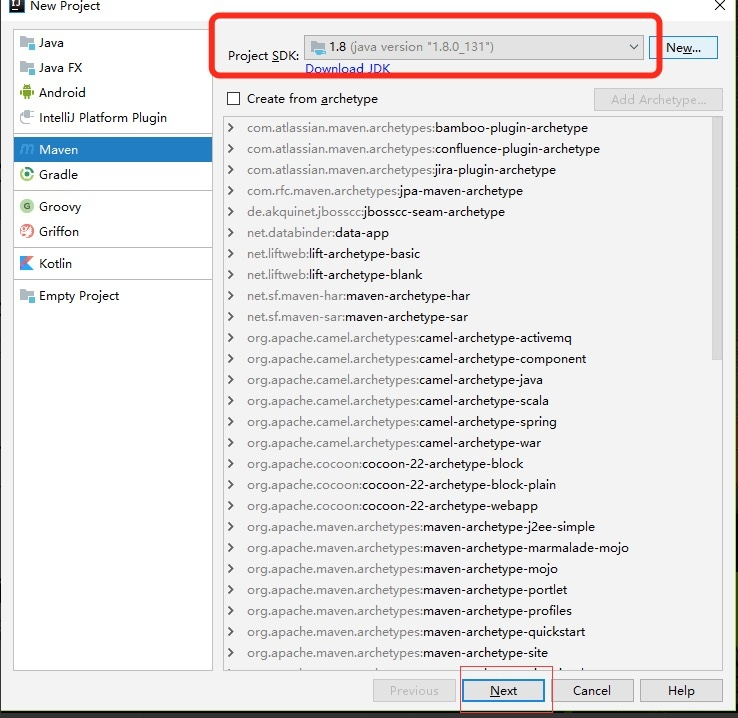The height and width of the screenshot is (718, 738).
Task: Expand lift-archetype-blank node
Action: tap(231, 274)
